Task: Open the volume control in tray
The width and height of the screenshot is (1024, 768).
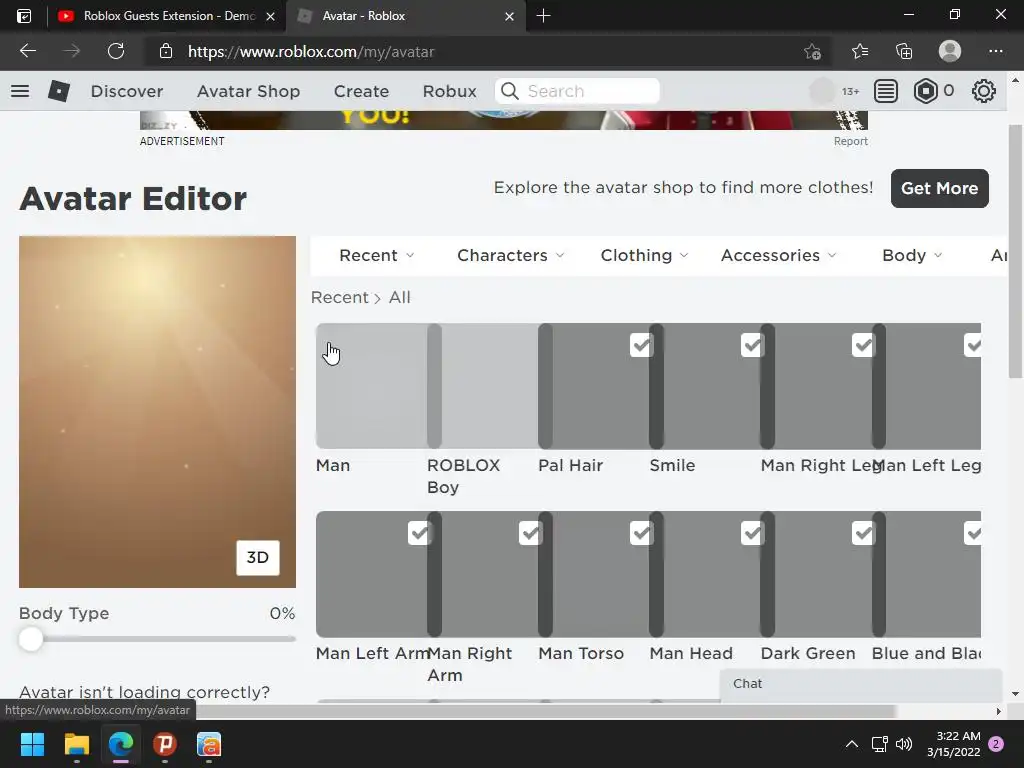Action: click(904, 744)
